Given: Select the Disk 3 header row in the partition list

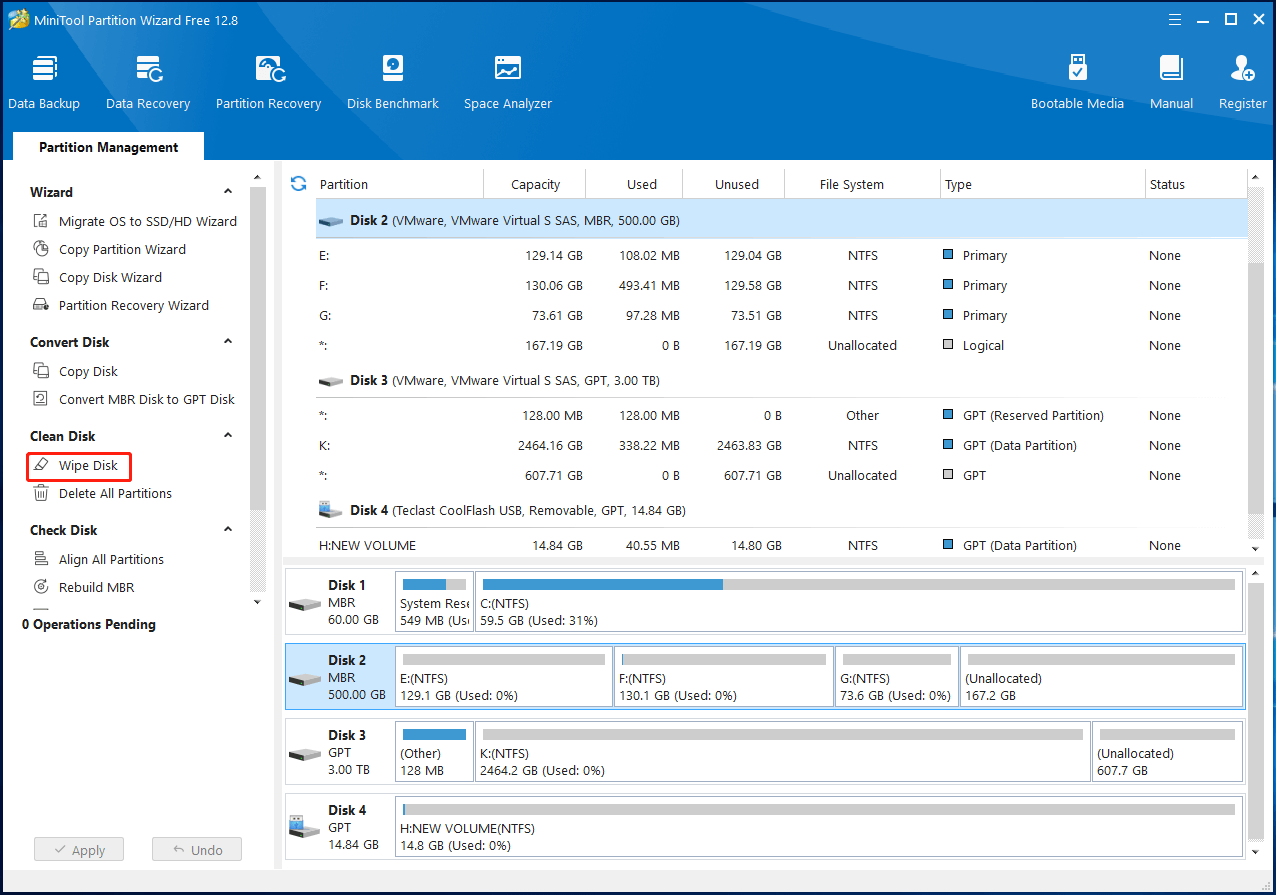Looking at the screenshot, I should [x=781, y=380].
